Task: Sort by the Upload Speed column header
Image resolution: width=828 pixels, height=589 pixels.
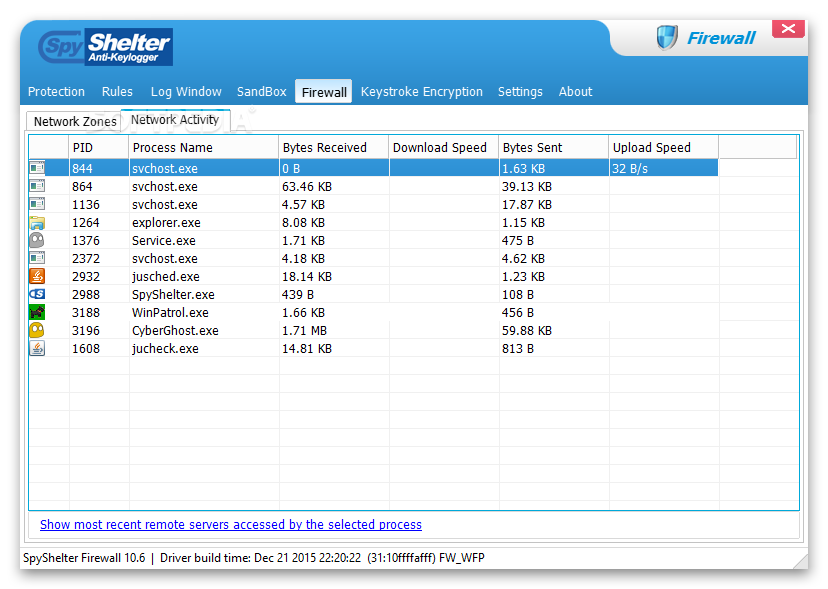Action: (663, 147)
